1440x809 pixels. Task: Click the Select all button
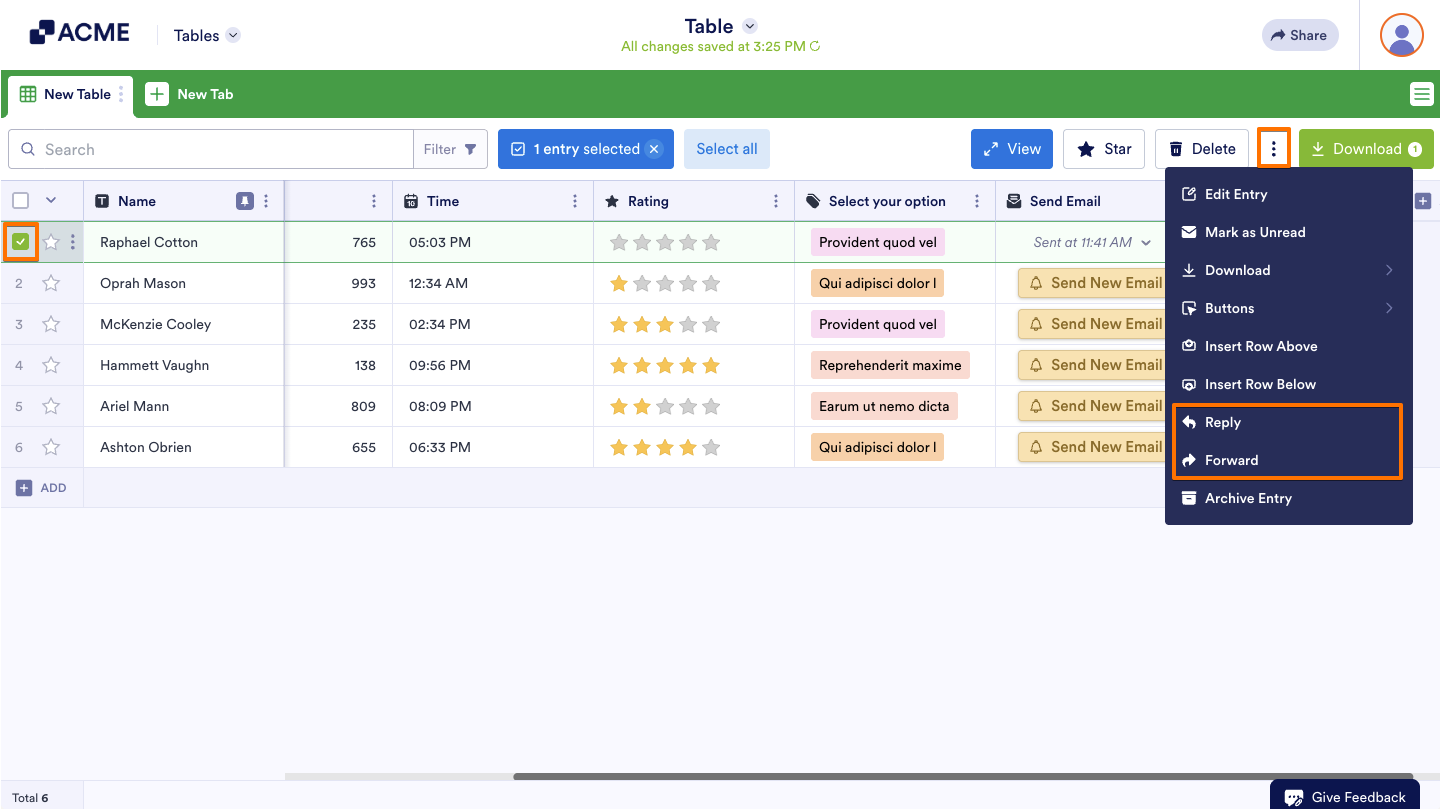(727, 149)
